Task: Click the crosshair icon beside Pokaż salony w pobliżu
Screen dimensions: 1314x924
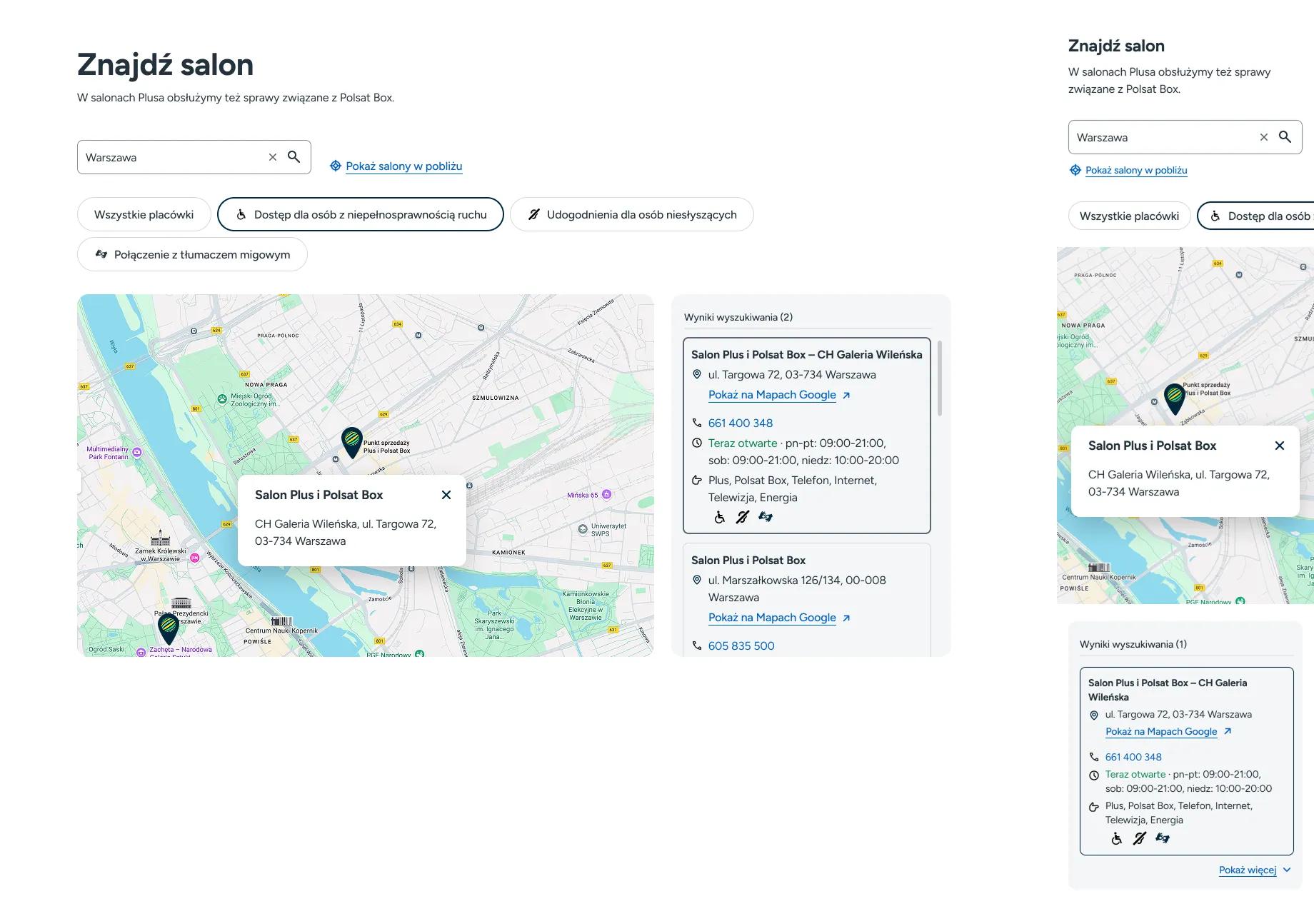Action: 335,166
